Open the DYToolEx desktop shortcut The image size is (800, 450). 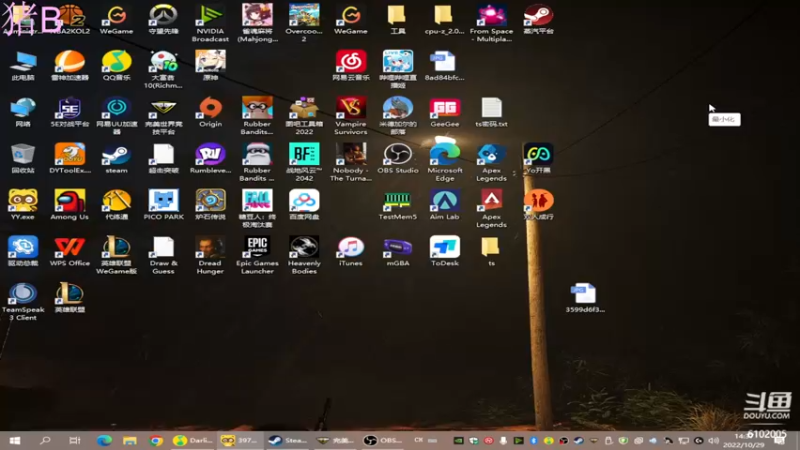69,159
